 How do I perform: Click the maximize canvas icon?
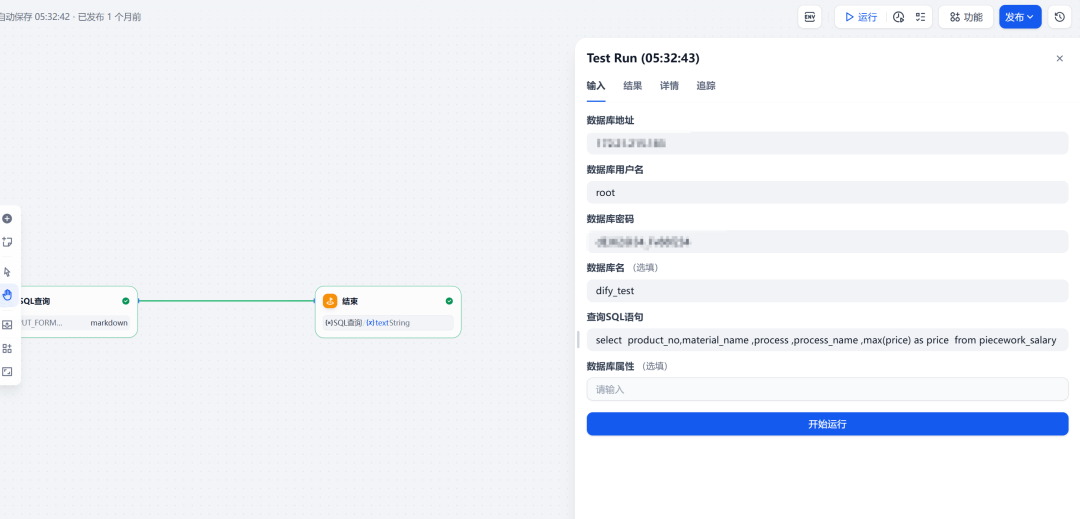click(7, 372)
